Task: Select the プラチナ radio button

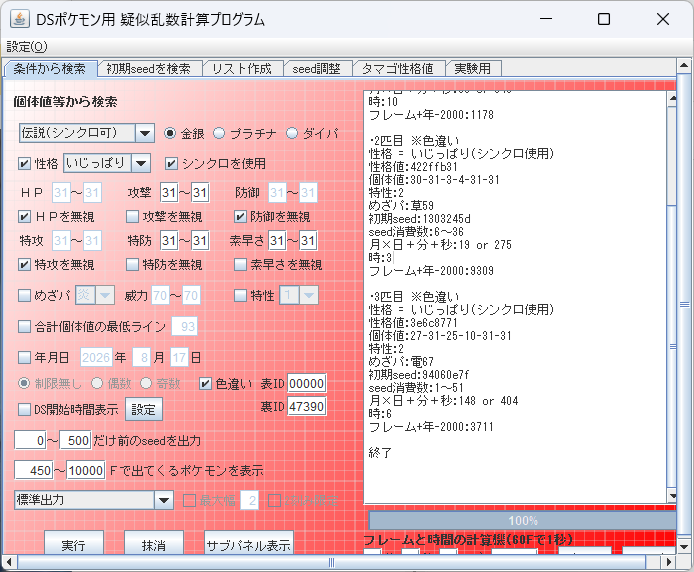Action: (219, 133)
